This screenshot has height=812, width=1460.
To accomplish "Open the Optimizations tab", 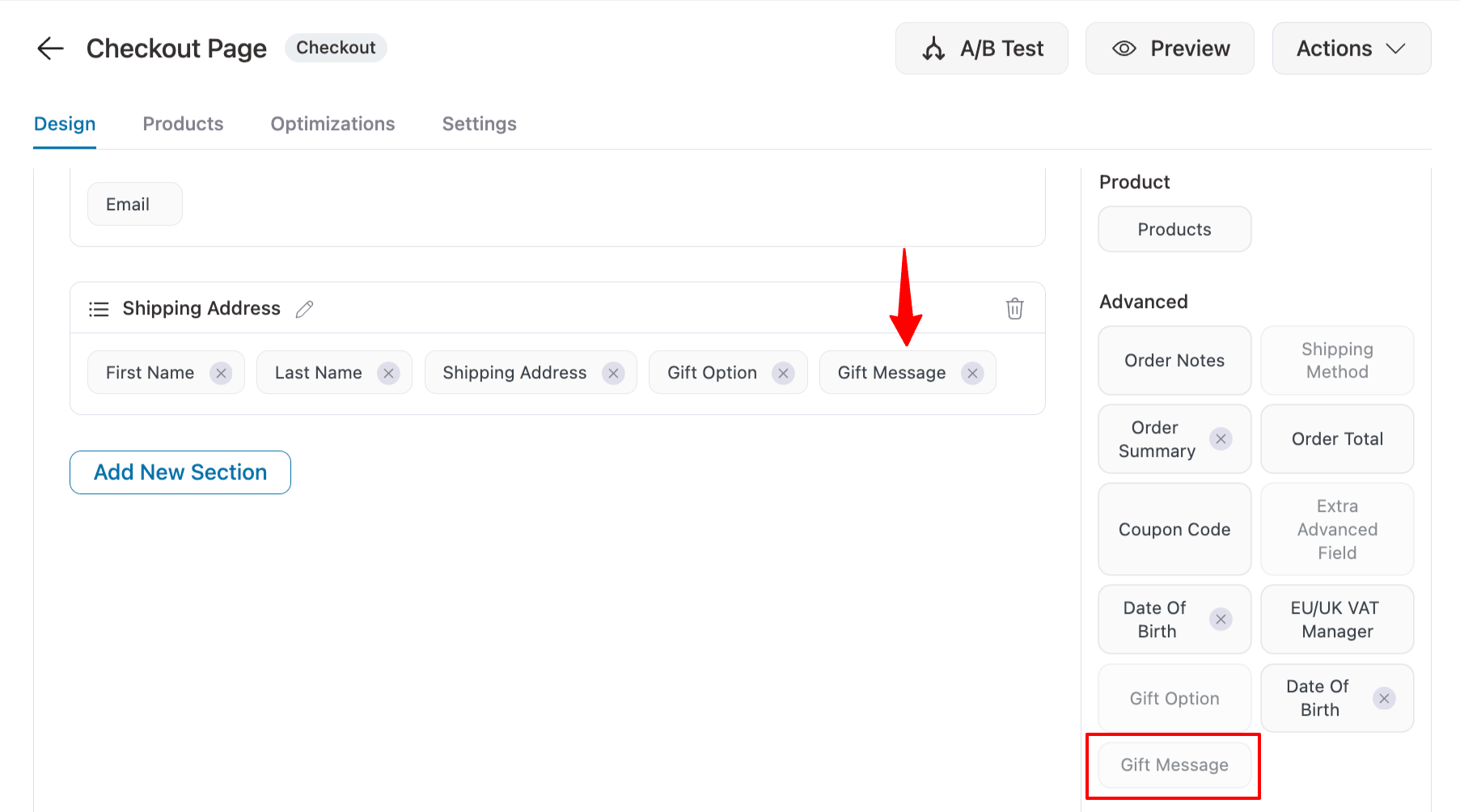I will [332, 124].
